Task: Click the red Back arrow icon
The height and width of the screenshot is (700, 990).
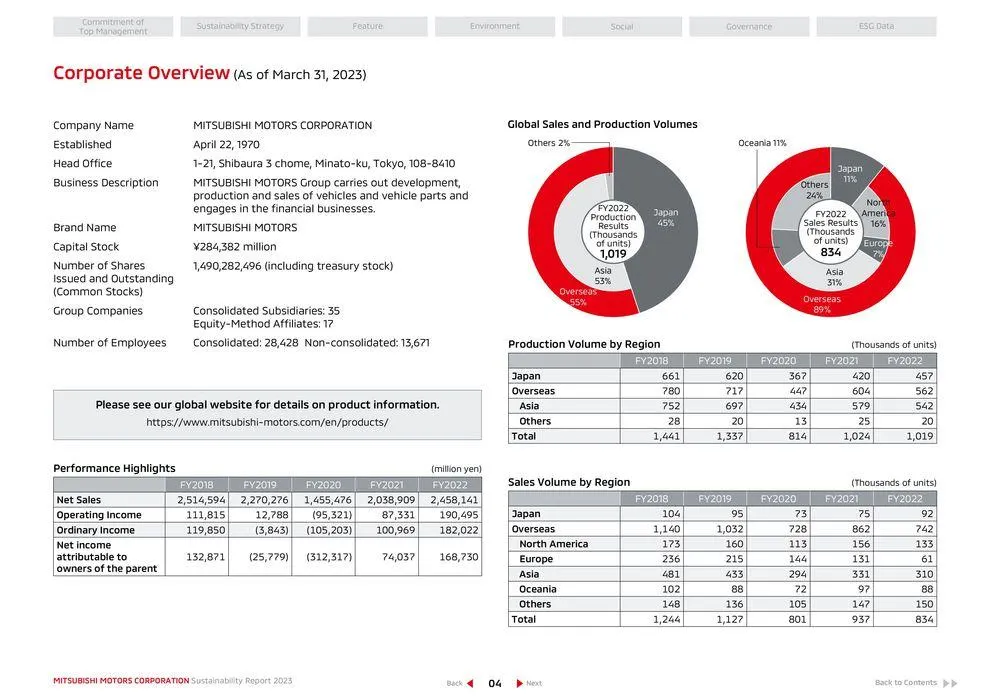Action: (471, 682)
